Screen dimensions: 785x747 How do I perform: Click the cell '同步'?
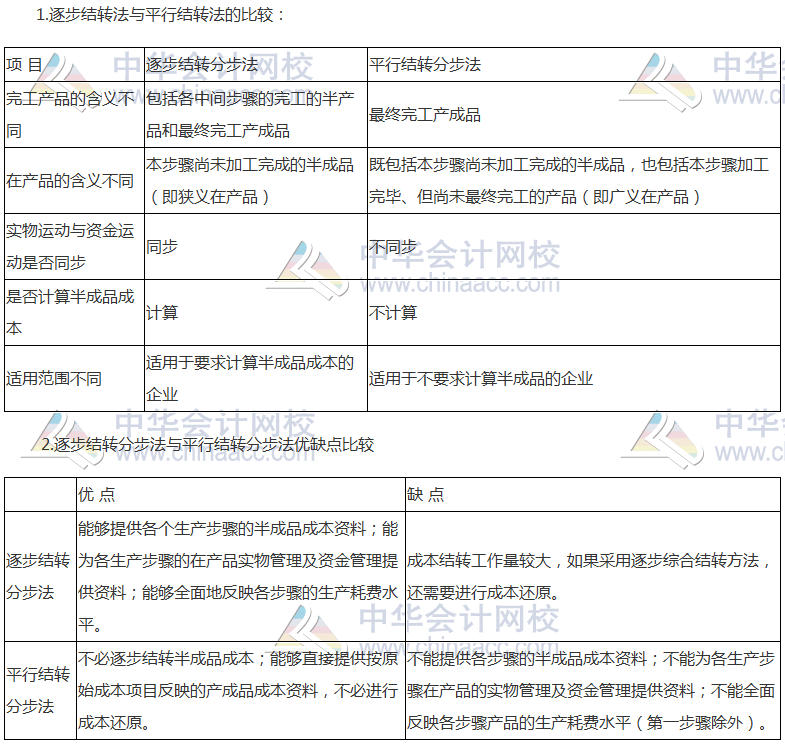256,246
